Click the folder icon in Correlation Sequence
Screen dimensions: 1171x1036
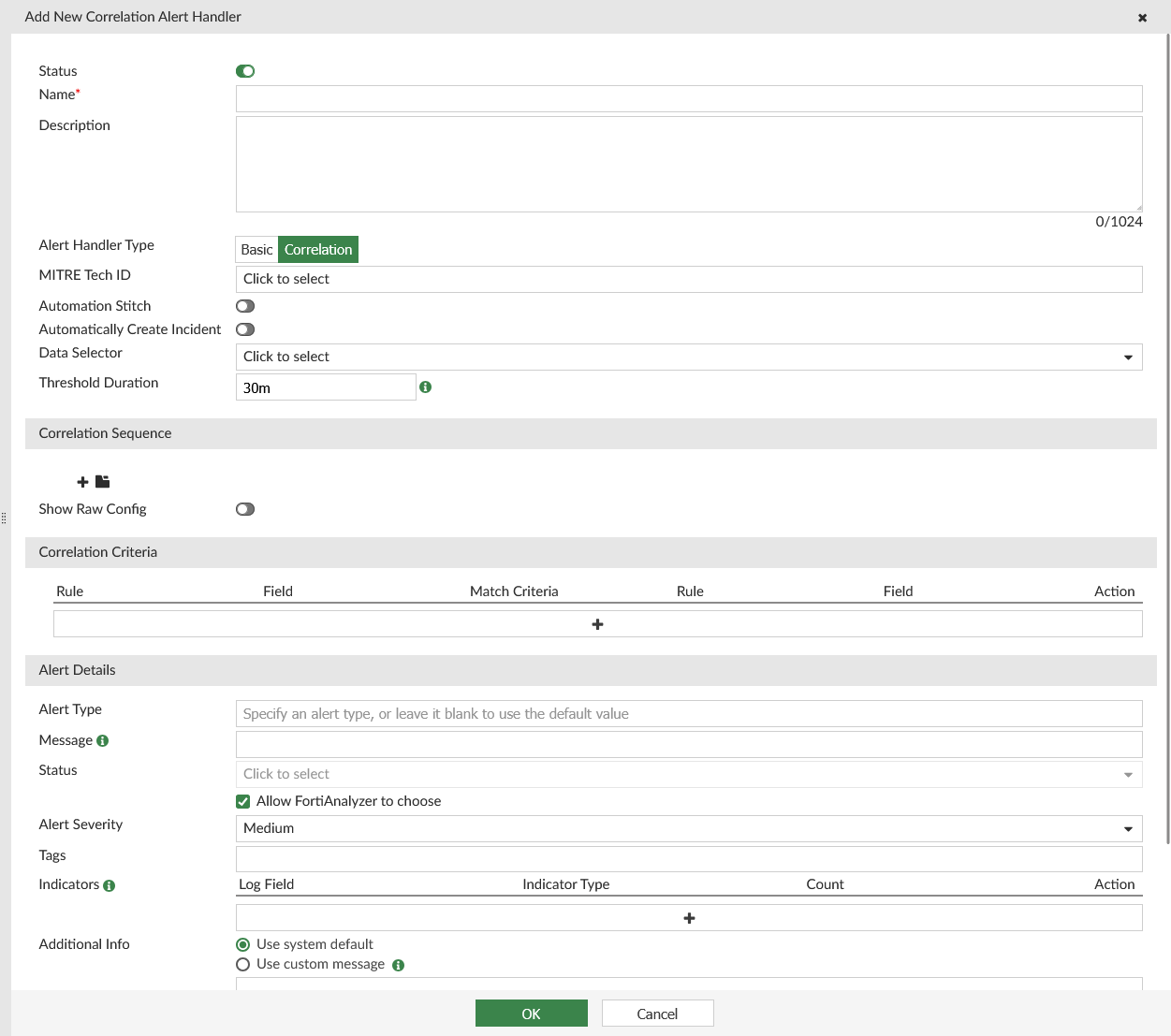click(x=103, y=482)
